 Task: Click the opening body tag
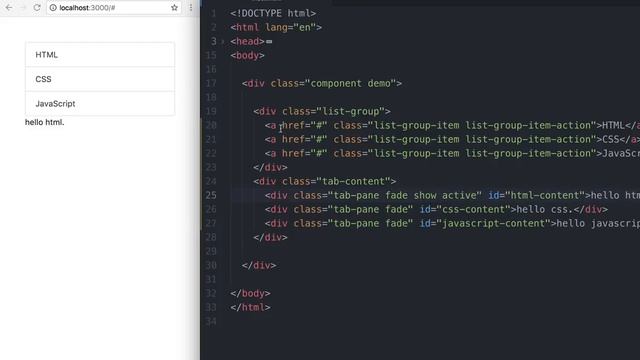click(x=247, y=56)
